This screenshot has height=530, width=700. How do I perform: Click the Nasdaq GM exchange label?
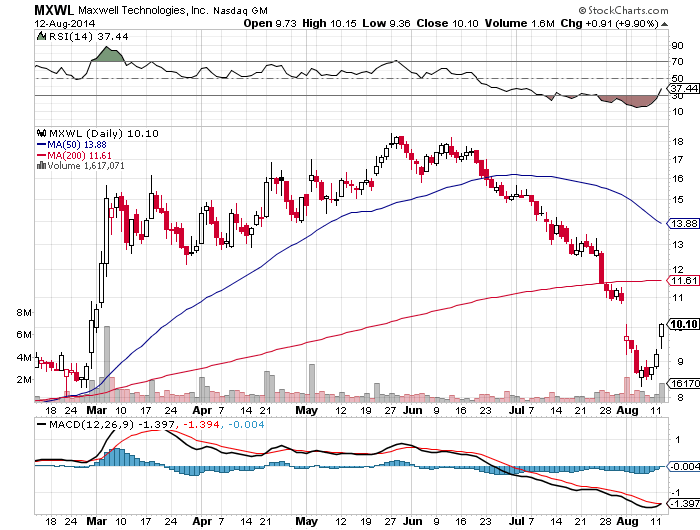point(240,11)
